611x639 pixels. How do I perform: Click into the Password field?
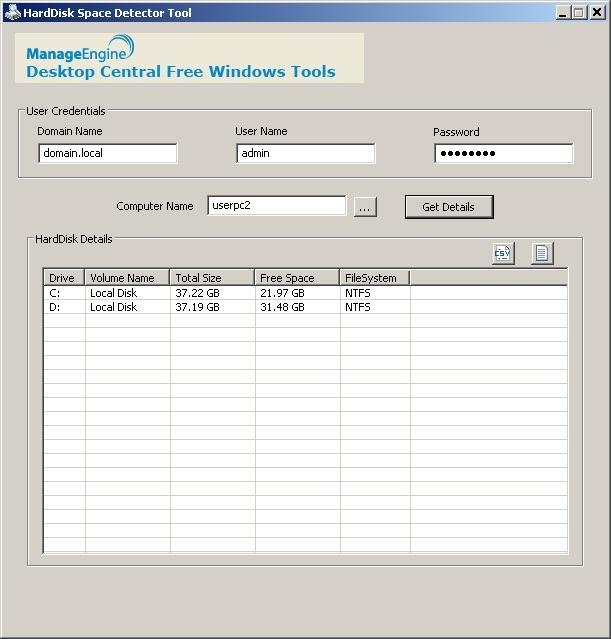click(504, 153)
